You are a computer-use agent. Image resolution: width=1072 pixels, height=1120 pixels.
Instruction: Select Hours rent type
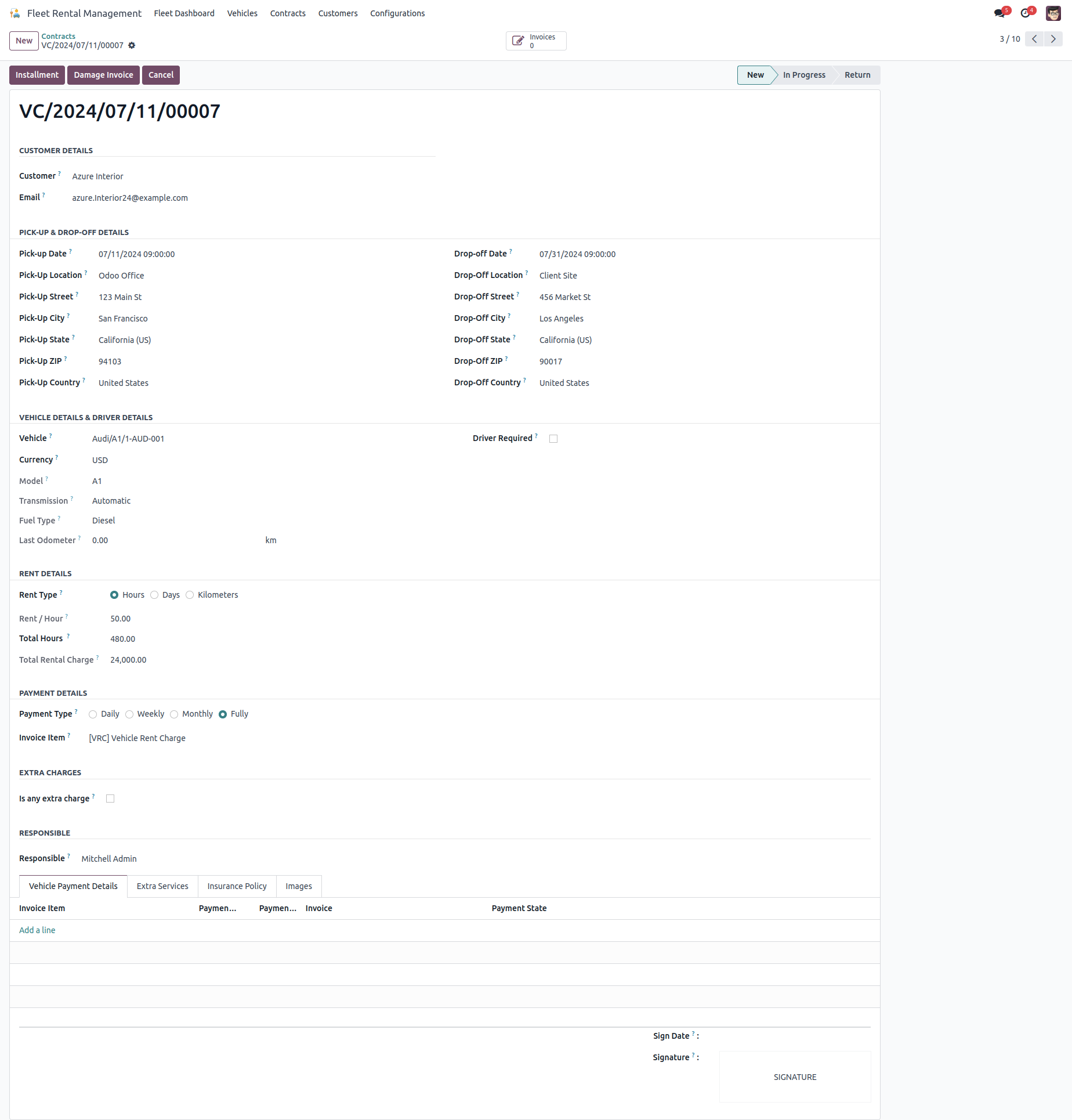coord(114,595)
